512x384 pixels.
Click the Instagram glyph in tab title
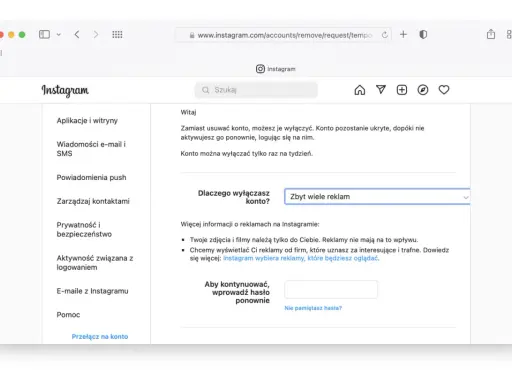[260, 69]
